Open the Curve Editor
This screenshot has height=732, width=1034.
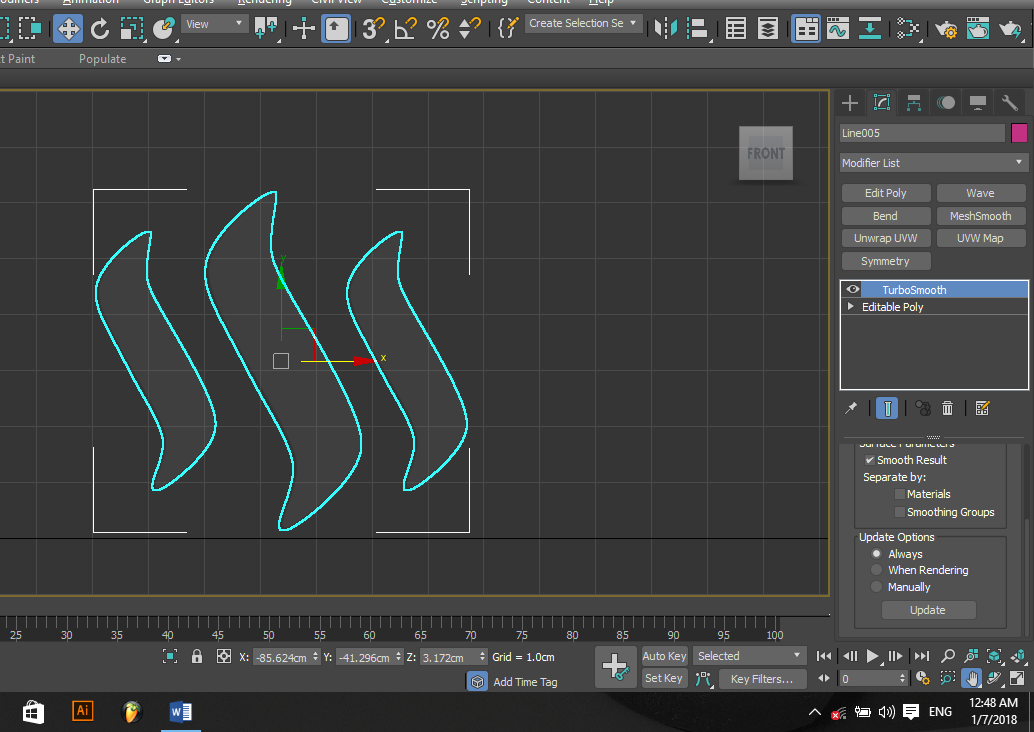pos(837,28)
